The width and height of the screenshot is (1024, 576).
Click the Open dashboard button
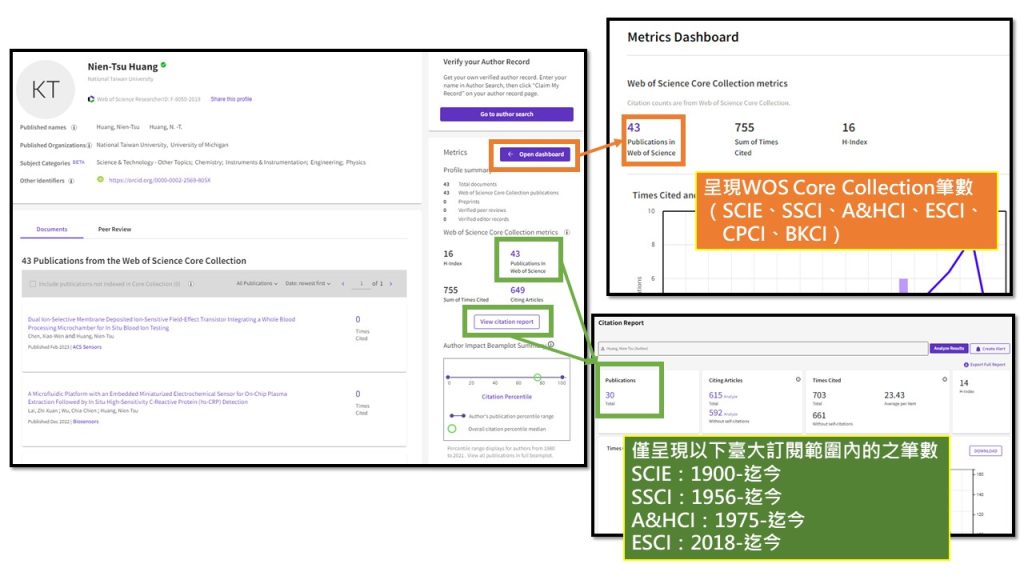536,154
